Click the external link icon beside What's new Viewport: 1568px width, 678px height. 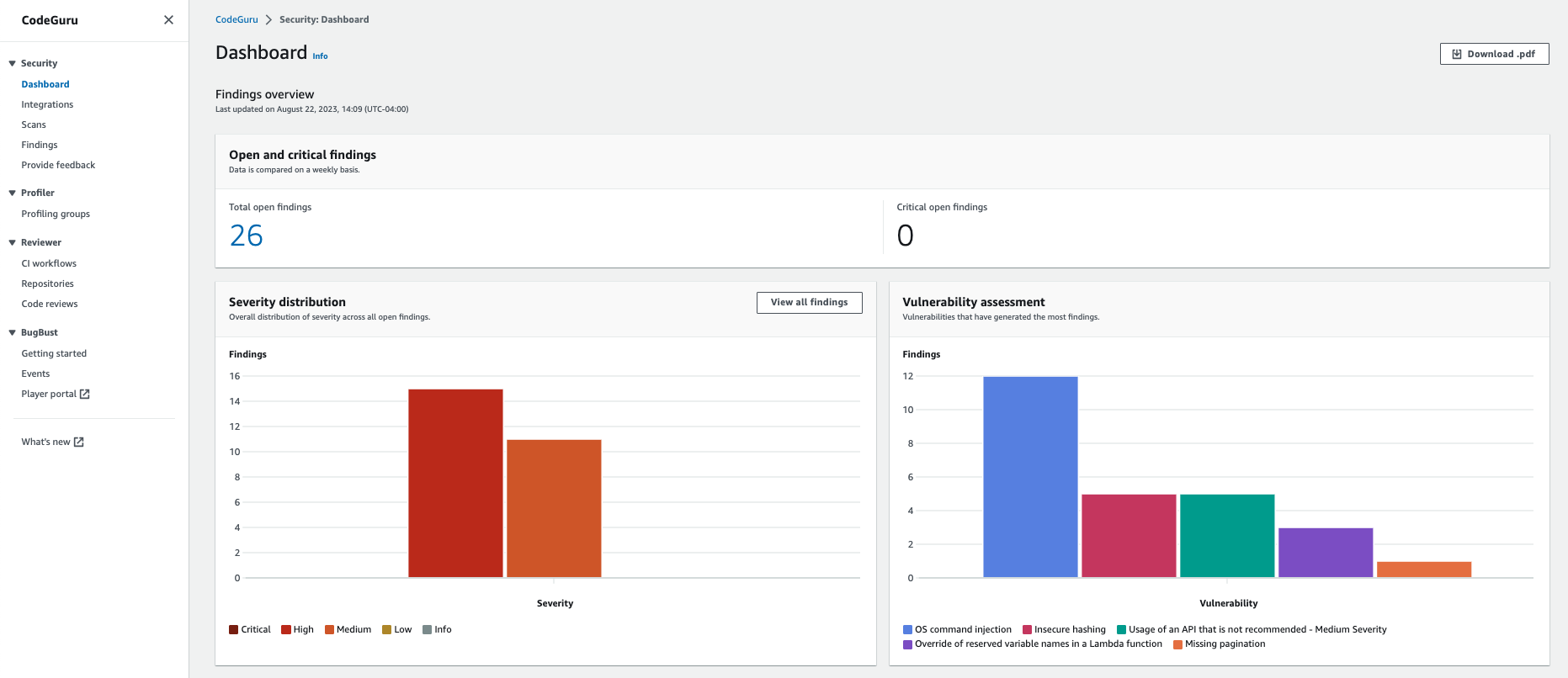pos(78,442)
